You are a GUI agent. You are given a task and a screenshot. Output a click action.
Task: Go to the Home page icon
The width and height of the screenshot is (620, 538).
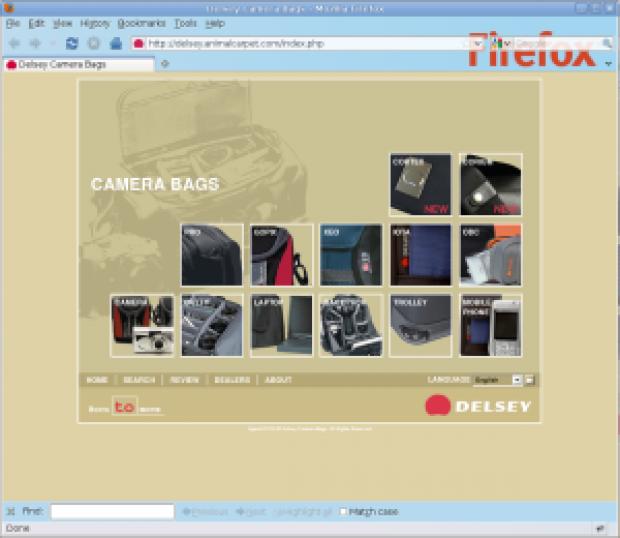(116, 43)
